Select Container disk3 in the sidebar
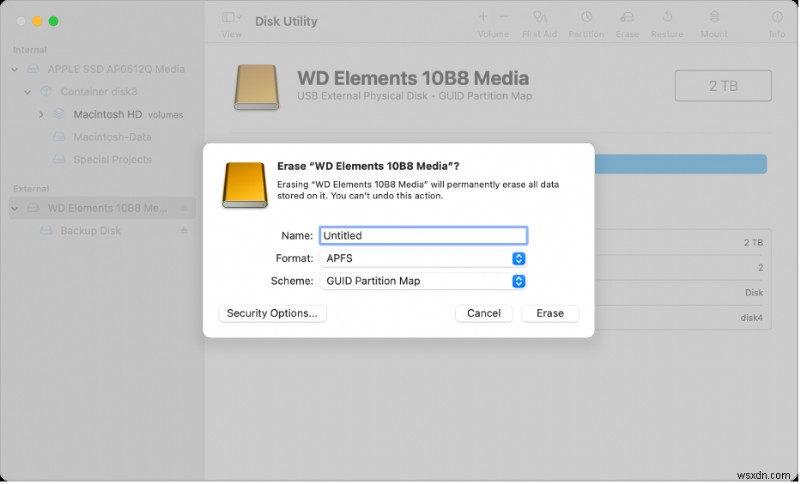Screen dimensions: 800x484 pos(98,92)
